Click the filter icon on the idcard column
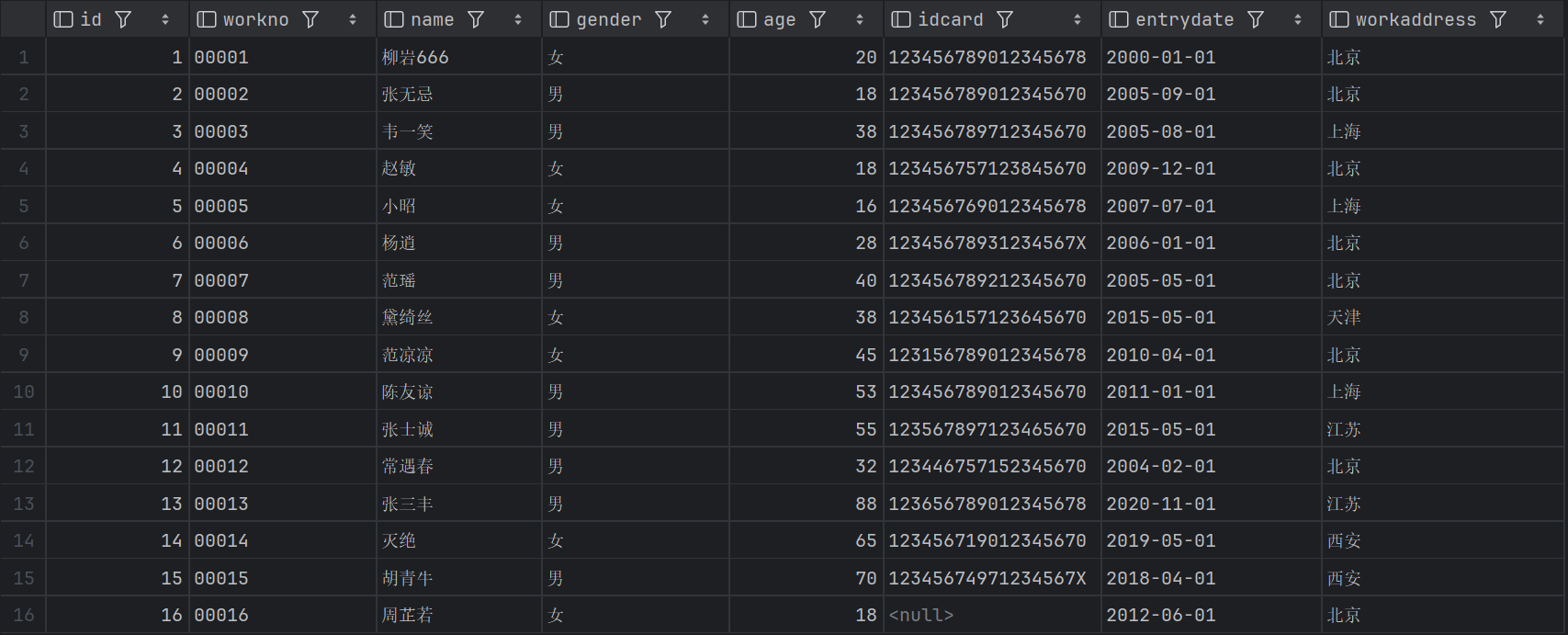 (x=1005, y=19)
